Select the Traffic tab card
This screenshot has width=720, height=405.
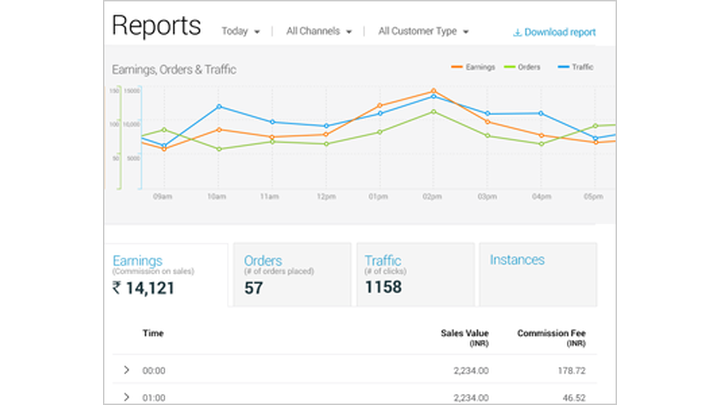(x=416, y=275)
